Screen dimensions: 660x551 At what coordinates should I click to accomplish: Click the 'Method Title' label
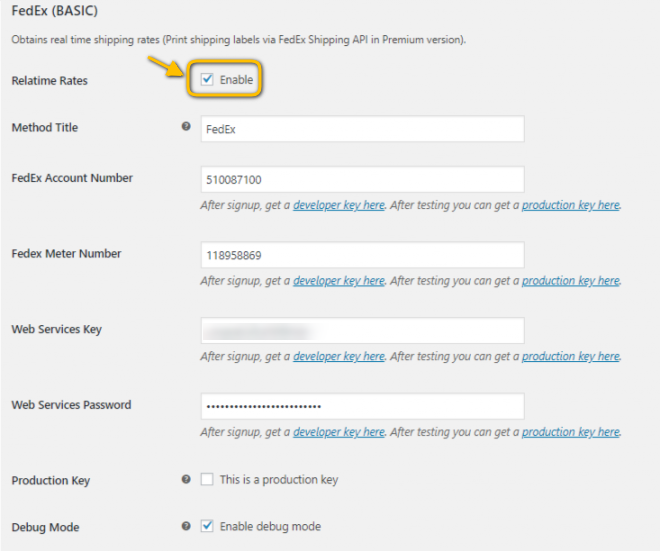click(x=45, y=127)
